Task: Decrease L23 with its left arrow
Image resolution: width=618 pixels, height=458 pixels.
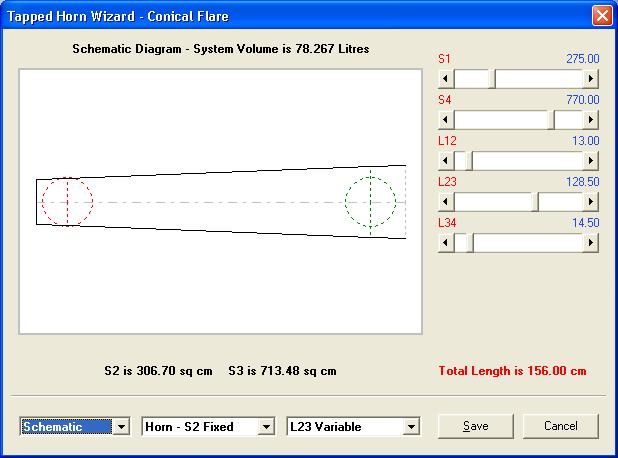Action: (446, 201)
